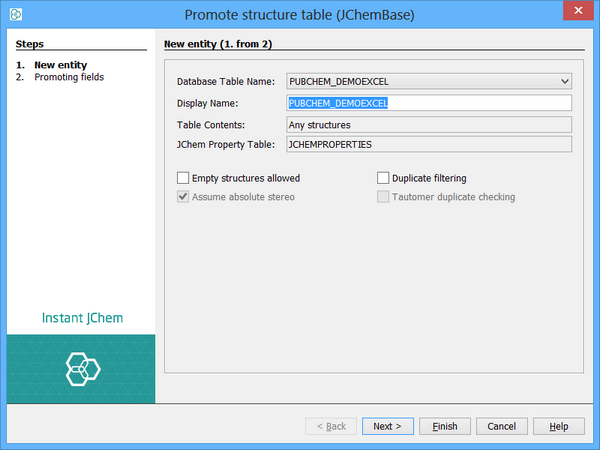Click the disabled Back button

tap(331, 426)
